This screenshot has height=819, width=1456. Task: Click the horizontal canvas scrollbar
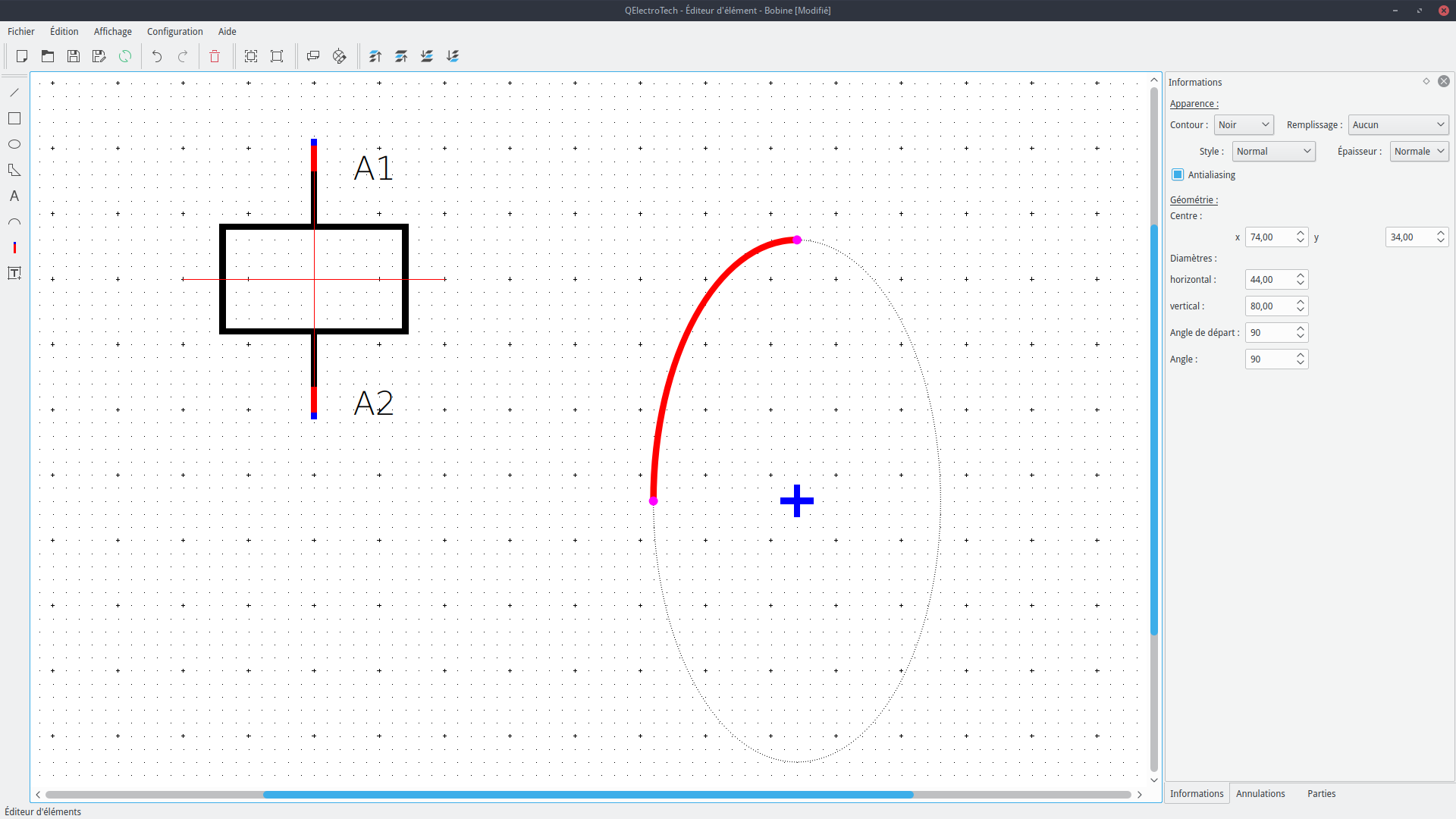tap(588, 795)
